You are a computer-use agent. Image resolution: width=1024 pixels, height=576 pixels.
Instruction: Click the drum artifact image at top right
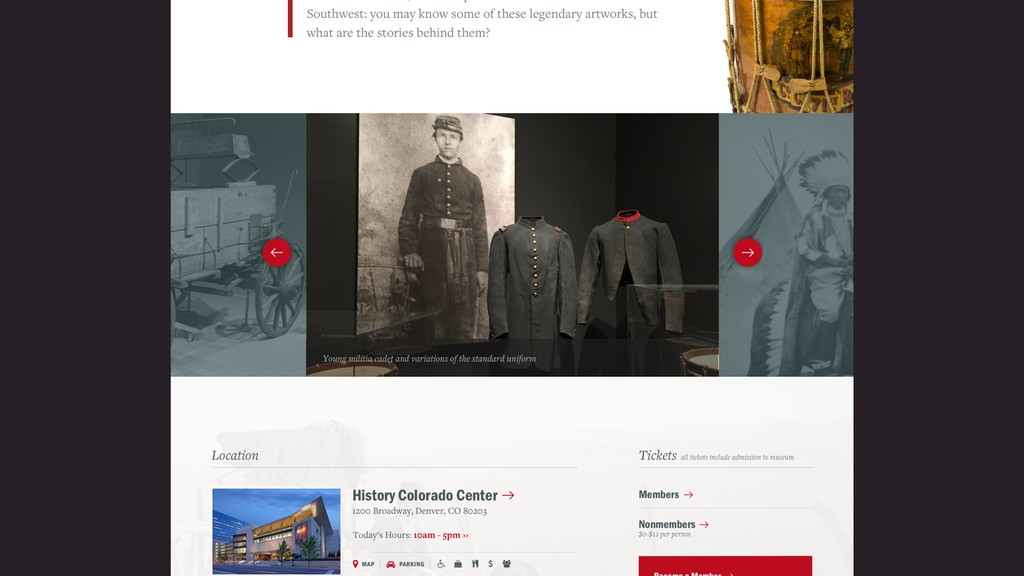tap(789, 56)
